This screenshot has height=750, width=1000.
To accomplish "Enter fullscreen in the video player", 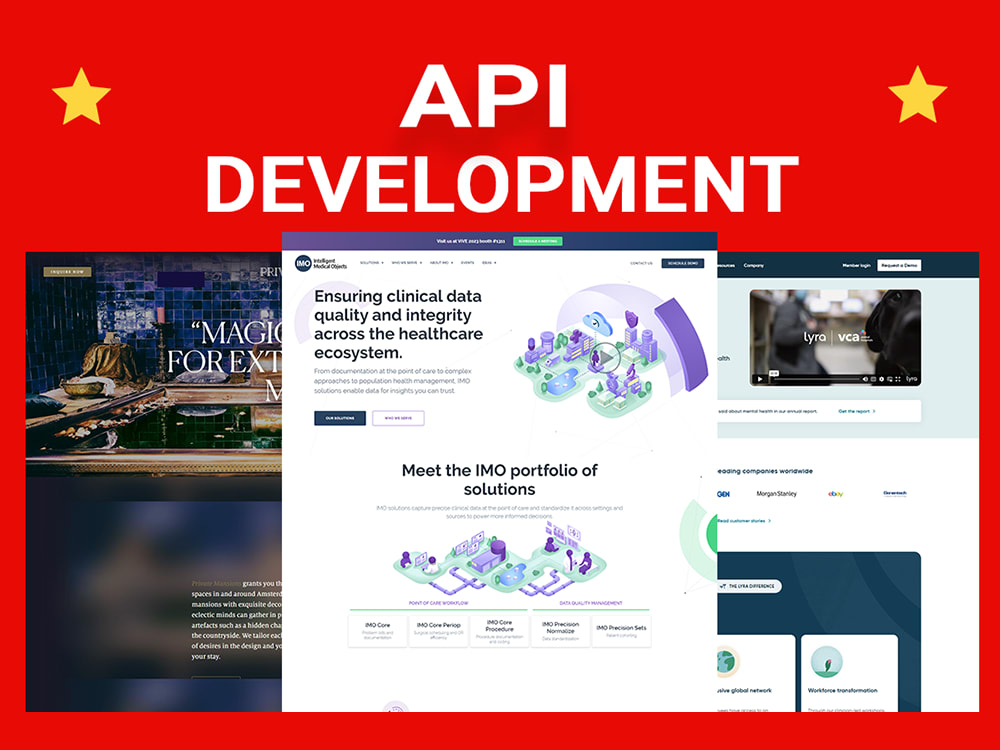I will click(897, 378).
